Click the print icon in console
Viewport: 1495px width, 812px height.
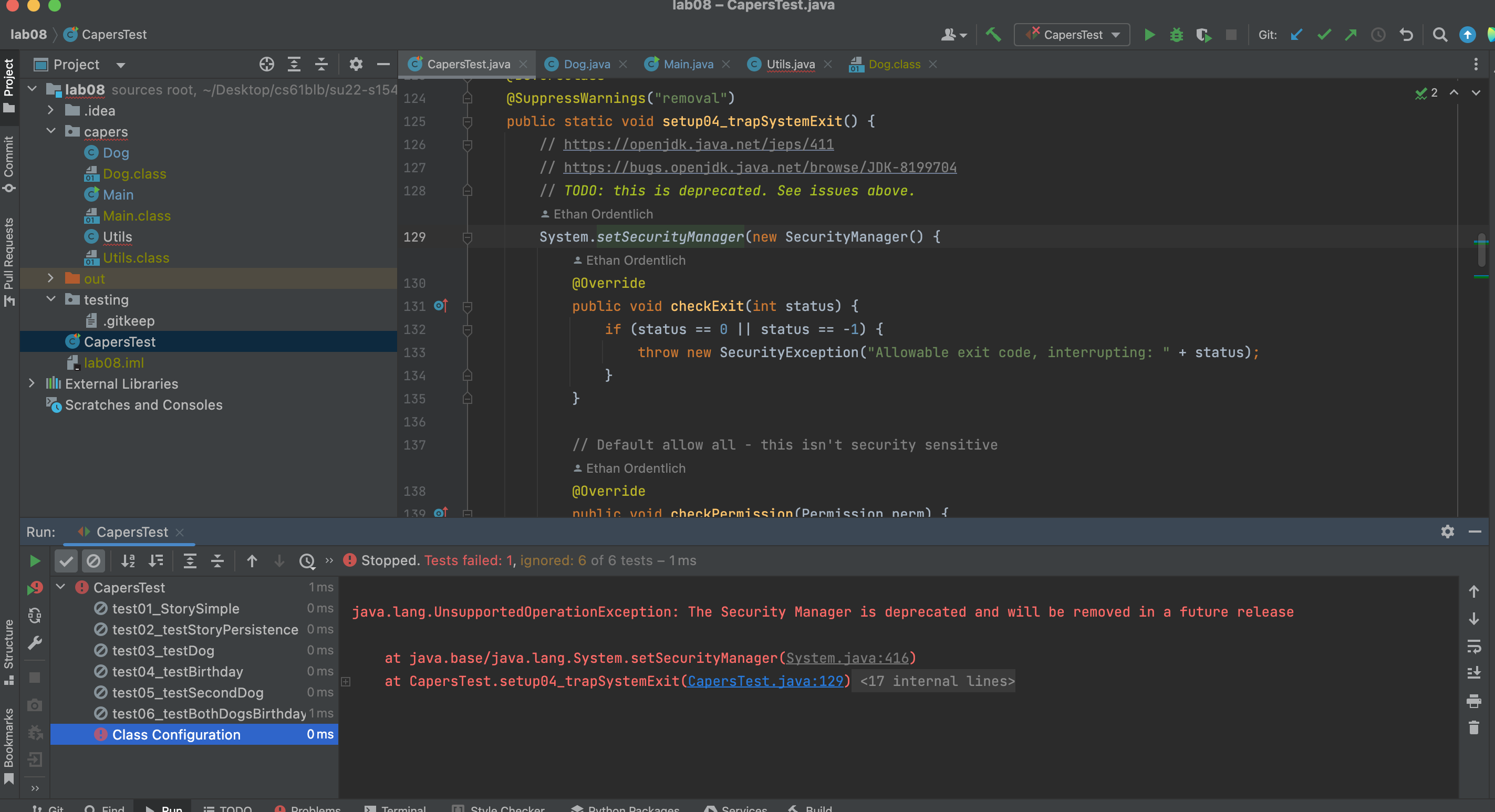click(x=1473, y=701)
